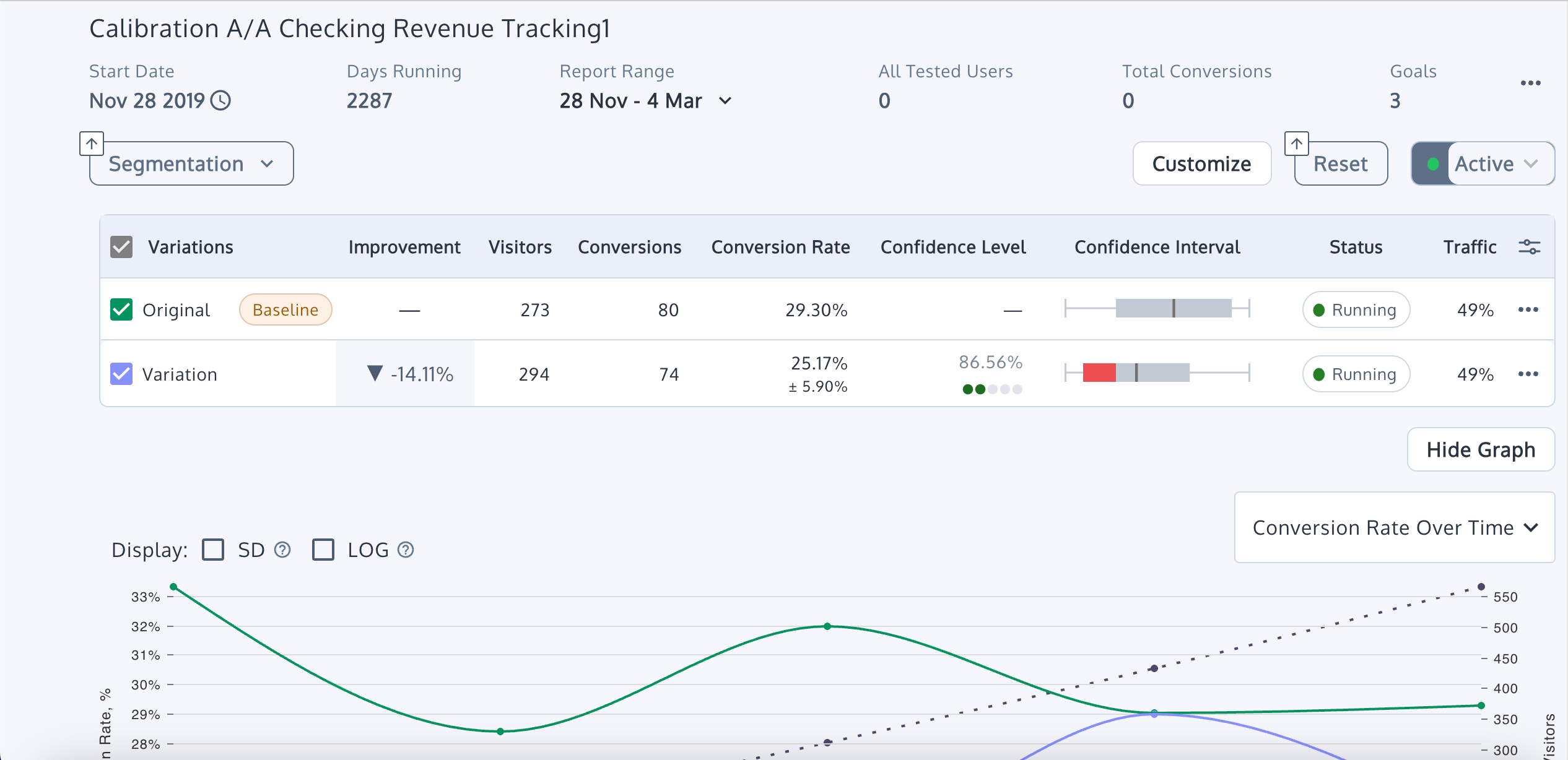Click upload arrow icon above Segmentation
The width and height of the screenshot is (1568, 760).
pos(92,144)
